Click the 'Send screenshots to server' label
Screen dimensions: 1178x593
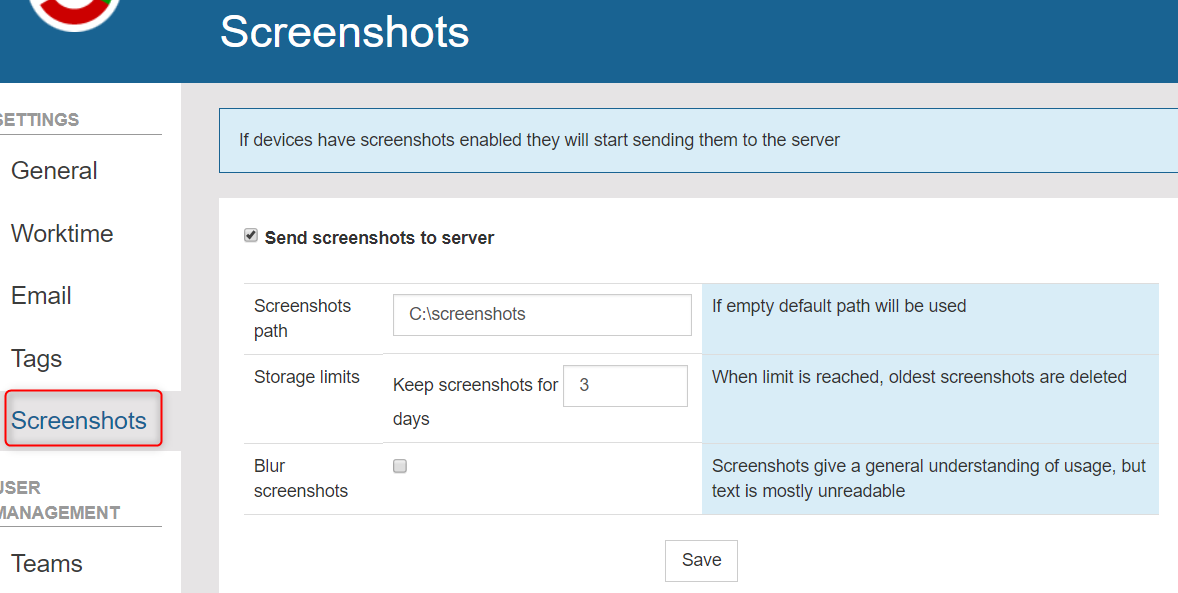click(x=379, y=238)
